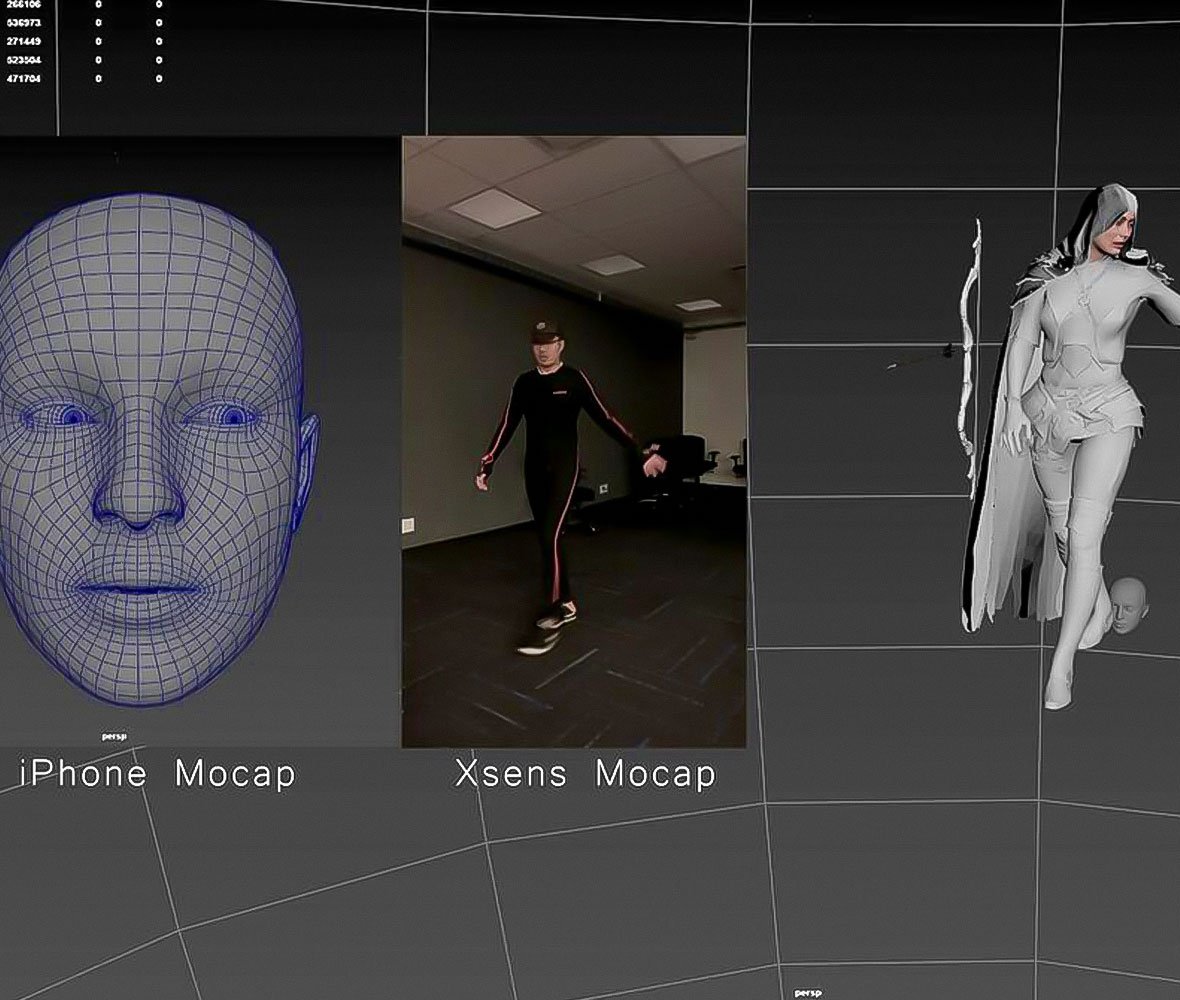1180x1000 pixels.
Task: Click the persp label under the wireframe head
Action: pos(113,737)
